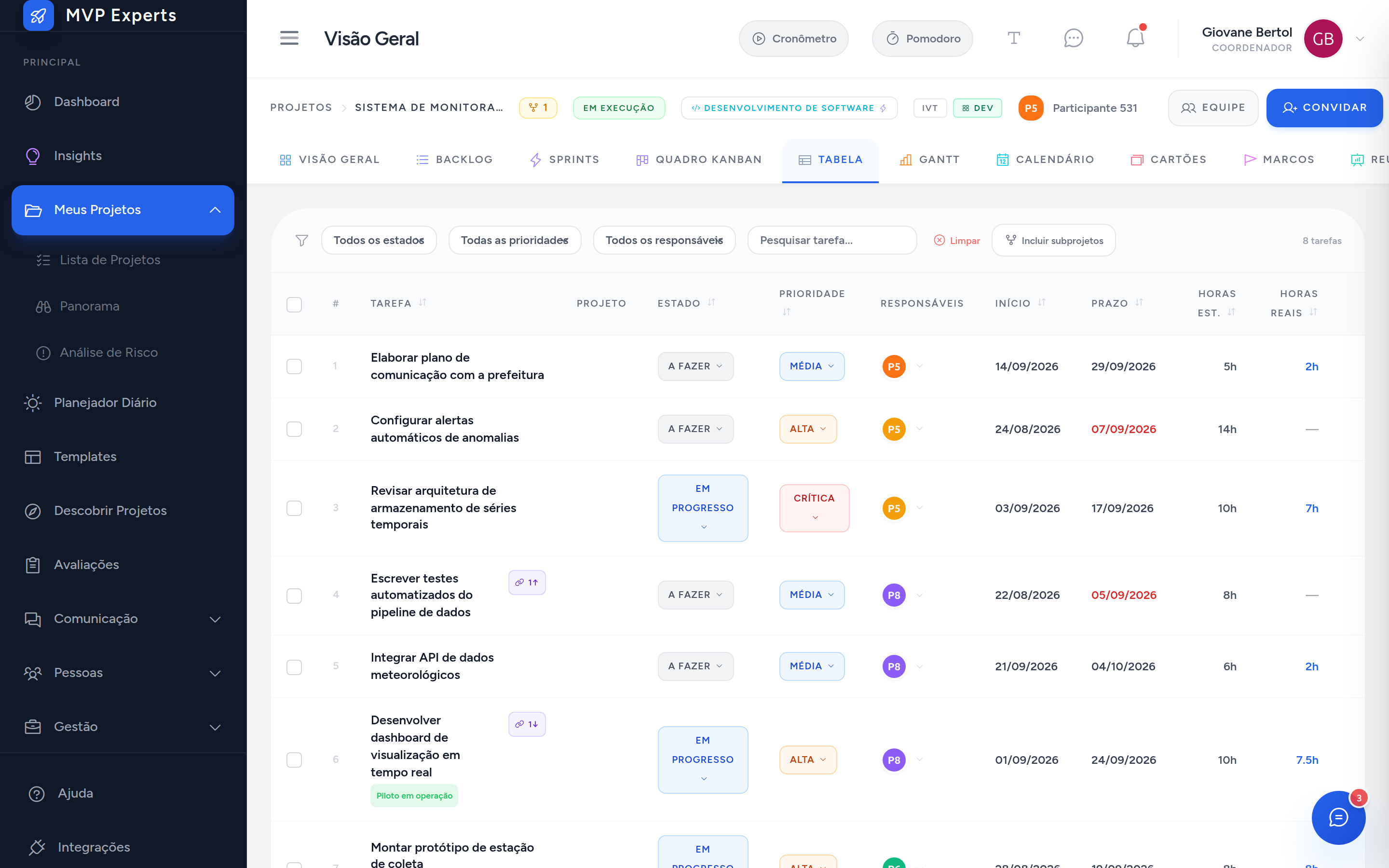
Task: Open Dashboard from the sidebar
Action: (123, 102)
